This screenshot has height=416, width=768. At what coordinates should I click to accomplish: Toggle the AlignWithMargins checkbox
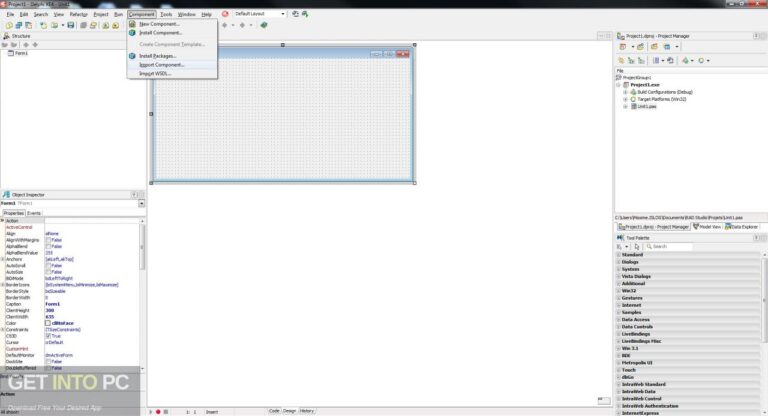pyautogui.click(x=48, y=240)
